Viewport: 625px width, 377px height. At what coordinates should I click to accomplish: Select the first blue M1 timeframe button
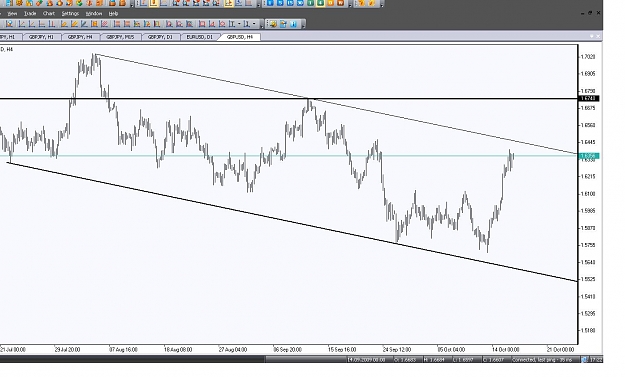tap(270, 3)
